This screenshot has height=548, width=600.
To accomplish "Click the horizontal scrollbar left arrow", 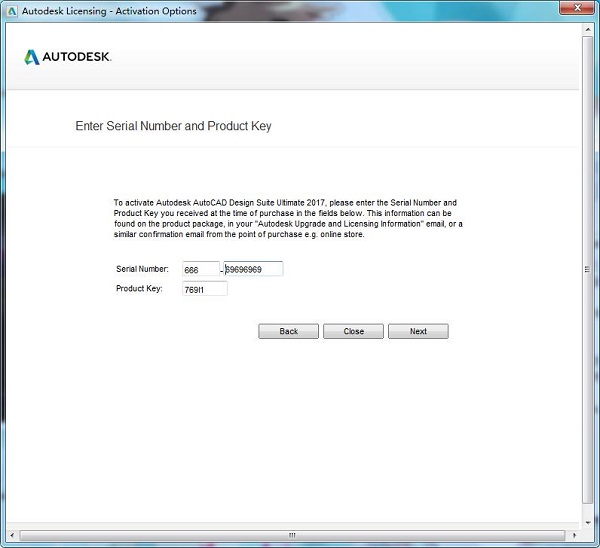I will click(10, 535).
